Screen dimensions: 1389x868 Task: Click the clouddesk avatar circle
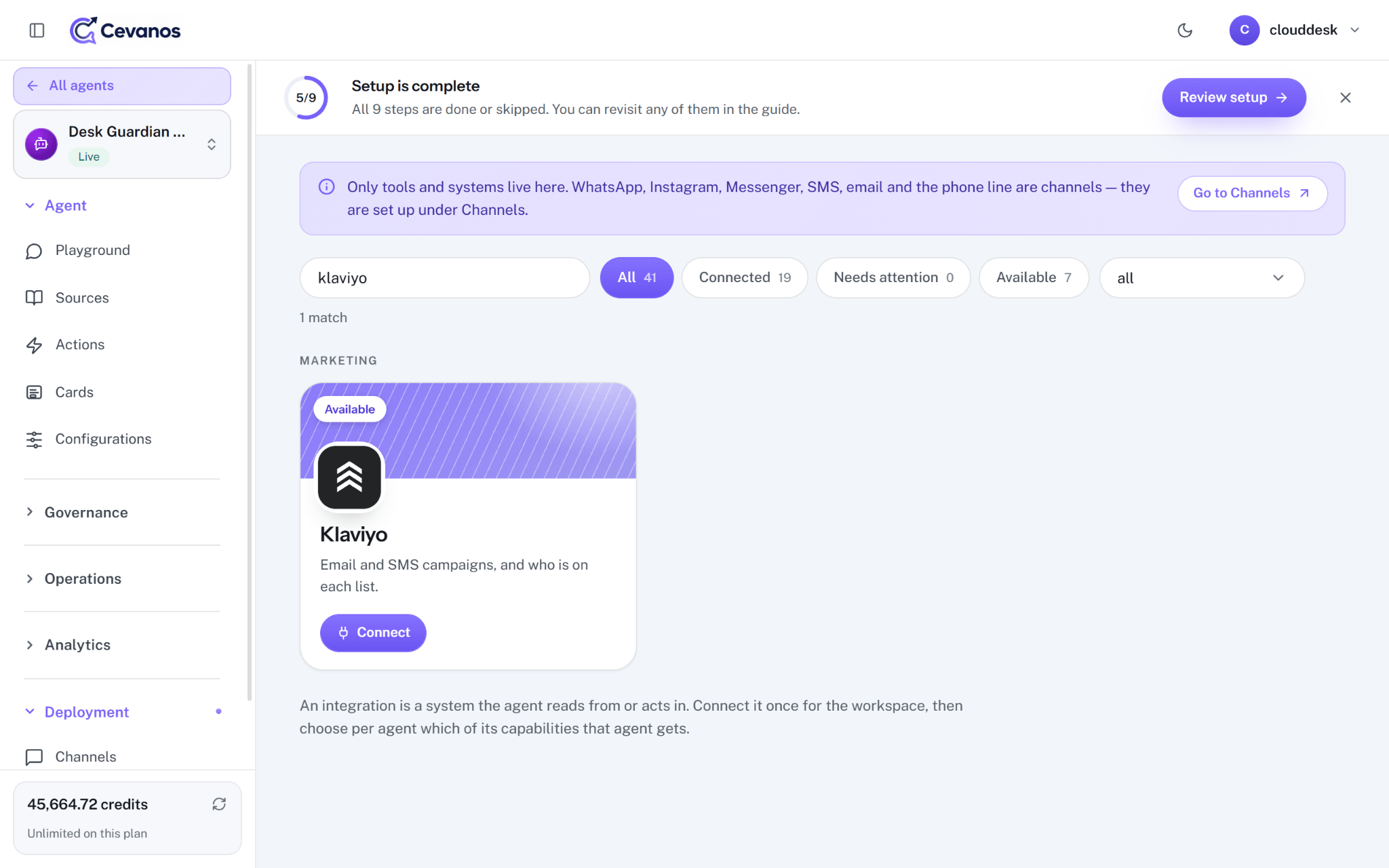(1244, 30)
